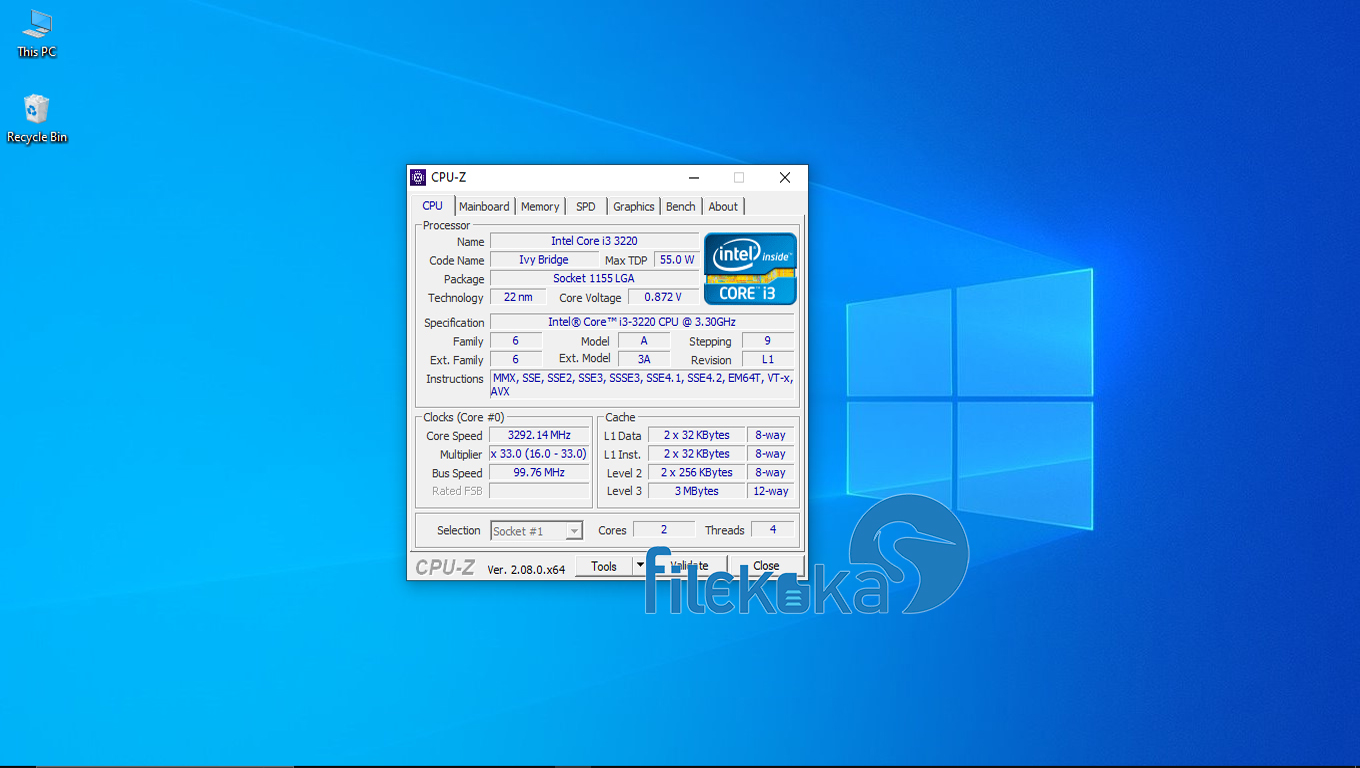Click the Bus Speed value 99.76 MHz
This screenshot has height=768, width=1360.
[539, 473]
